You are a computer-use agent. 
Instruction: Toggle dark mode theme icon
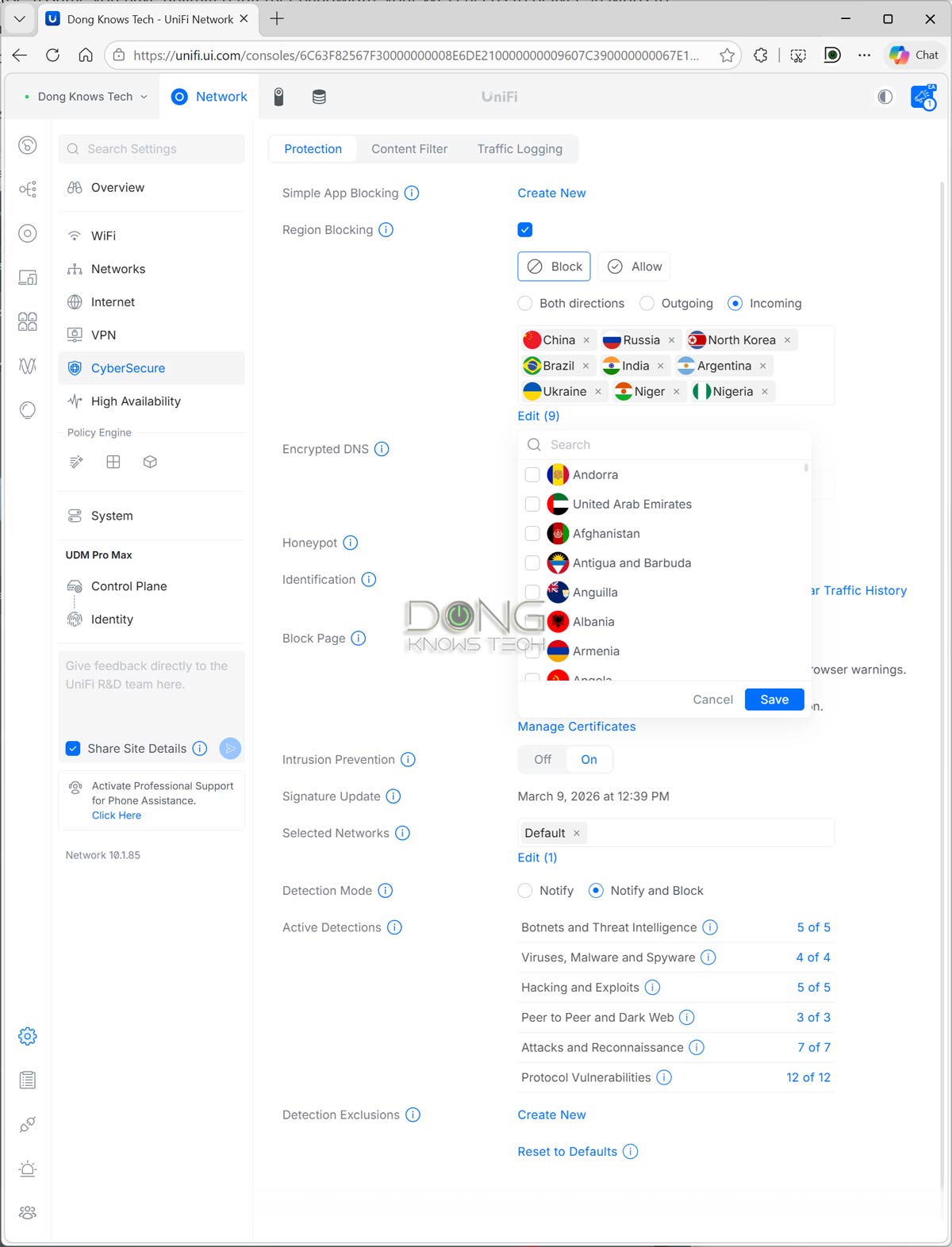coord(885,97)
